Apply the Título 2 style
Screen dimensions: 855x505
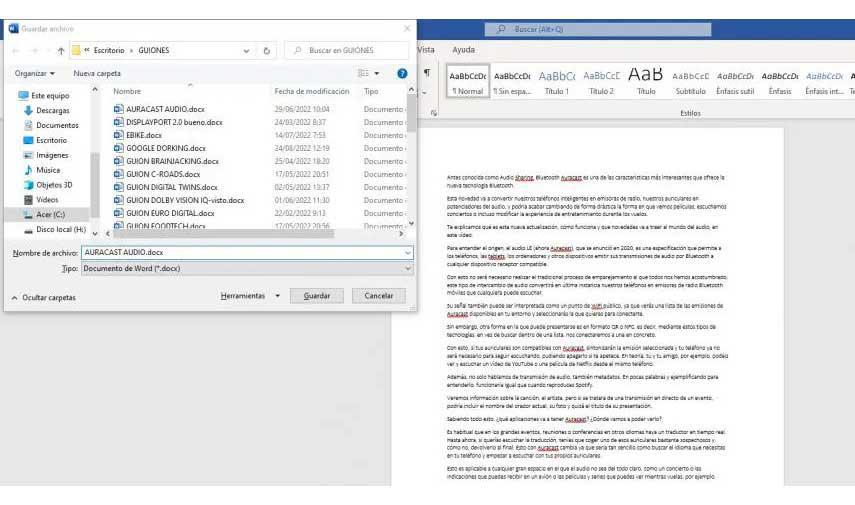pos(601,82)
